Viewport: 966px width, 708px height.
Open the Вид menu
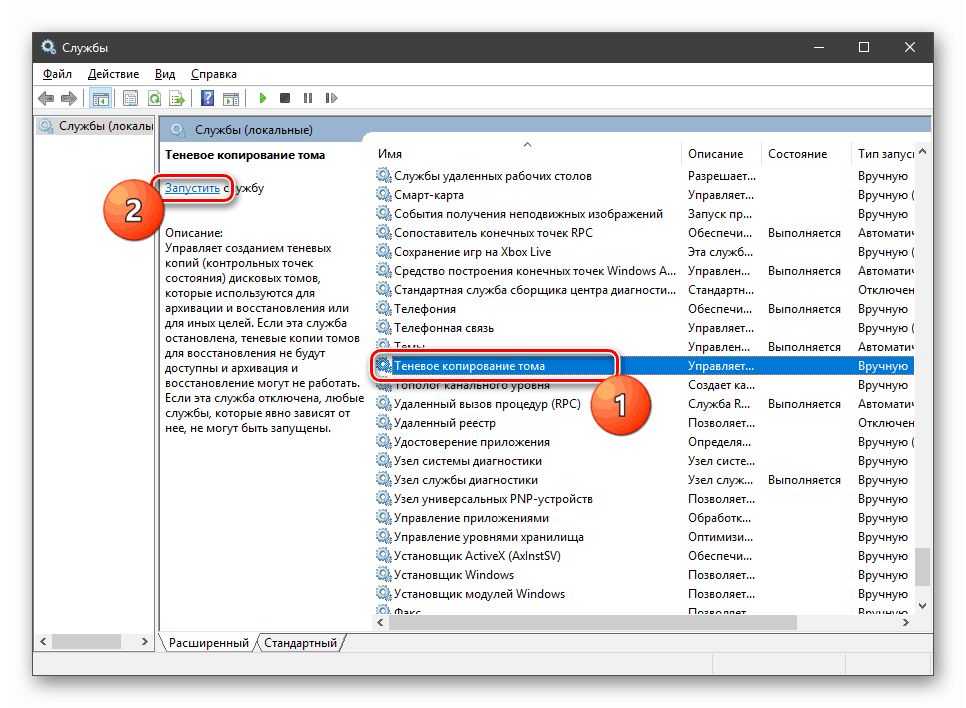pos(164,73)
